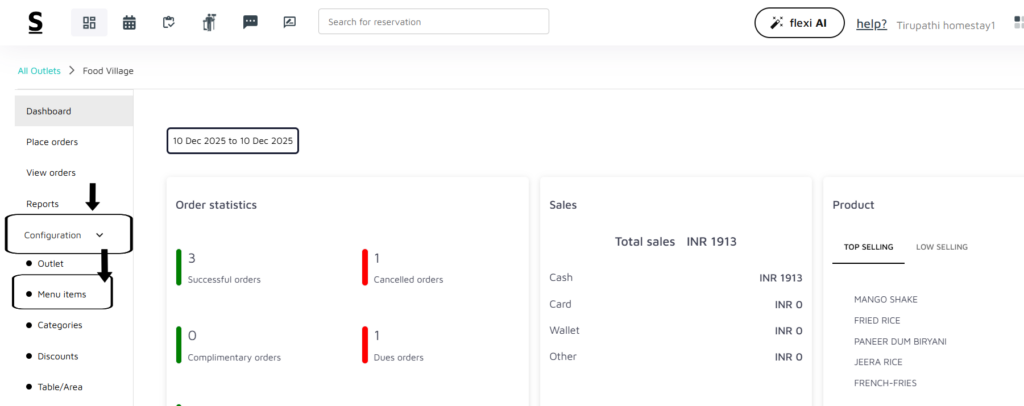Image resolution: width=1024 pixels, height=406 pixels.
Task: Click the Search for reservation field
Action: pos(433,22)
